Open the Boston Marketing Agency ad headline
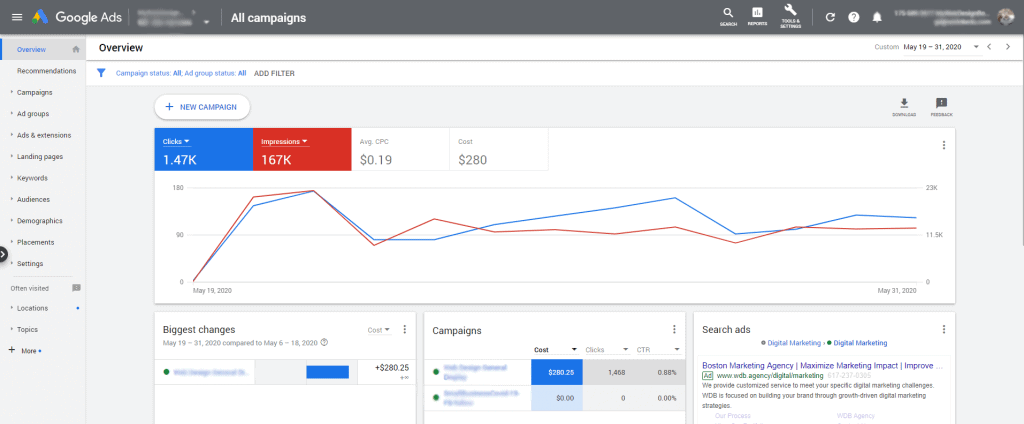This screenshot has height=424, width=1024. coord(822,365)
